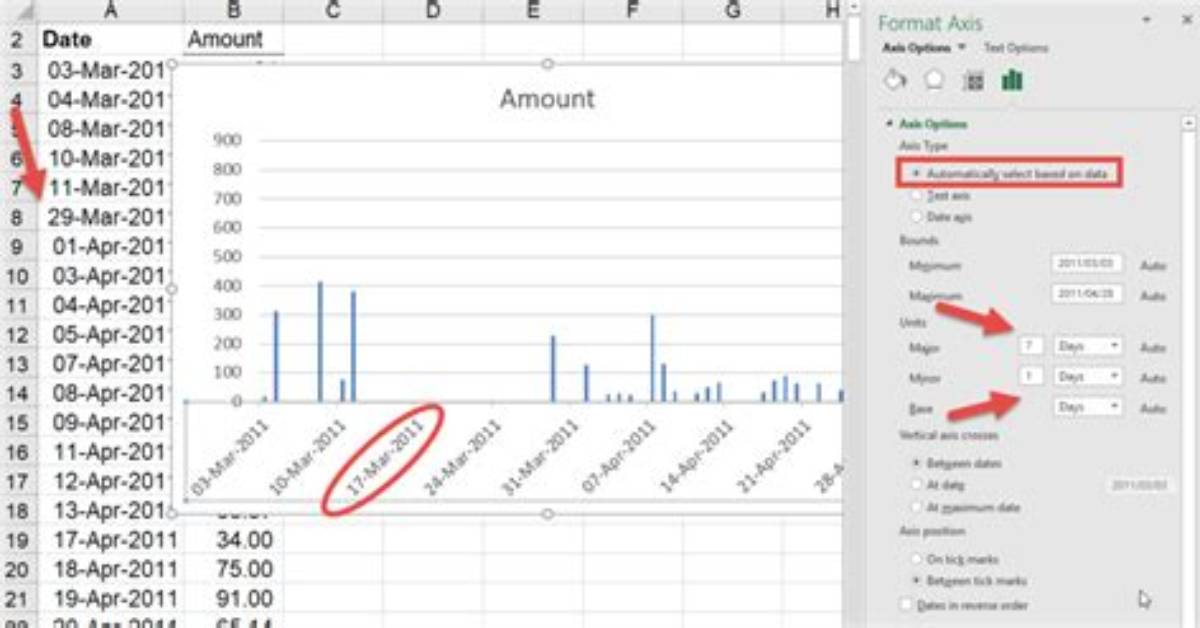The height and width of the screenshot is (628, 1200).
Task: Click cell with value 34.00
Action: pos(233,541)
